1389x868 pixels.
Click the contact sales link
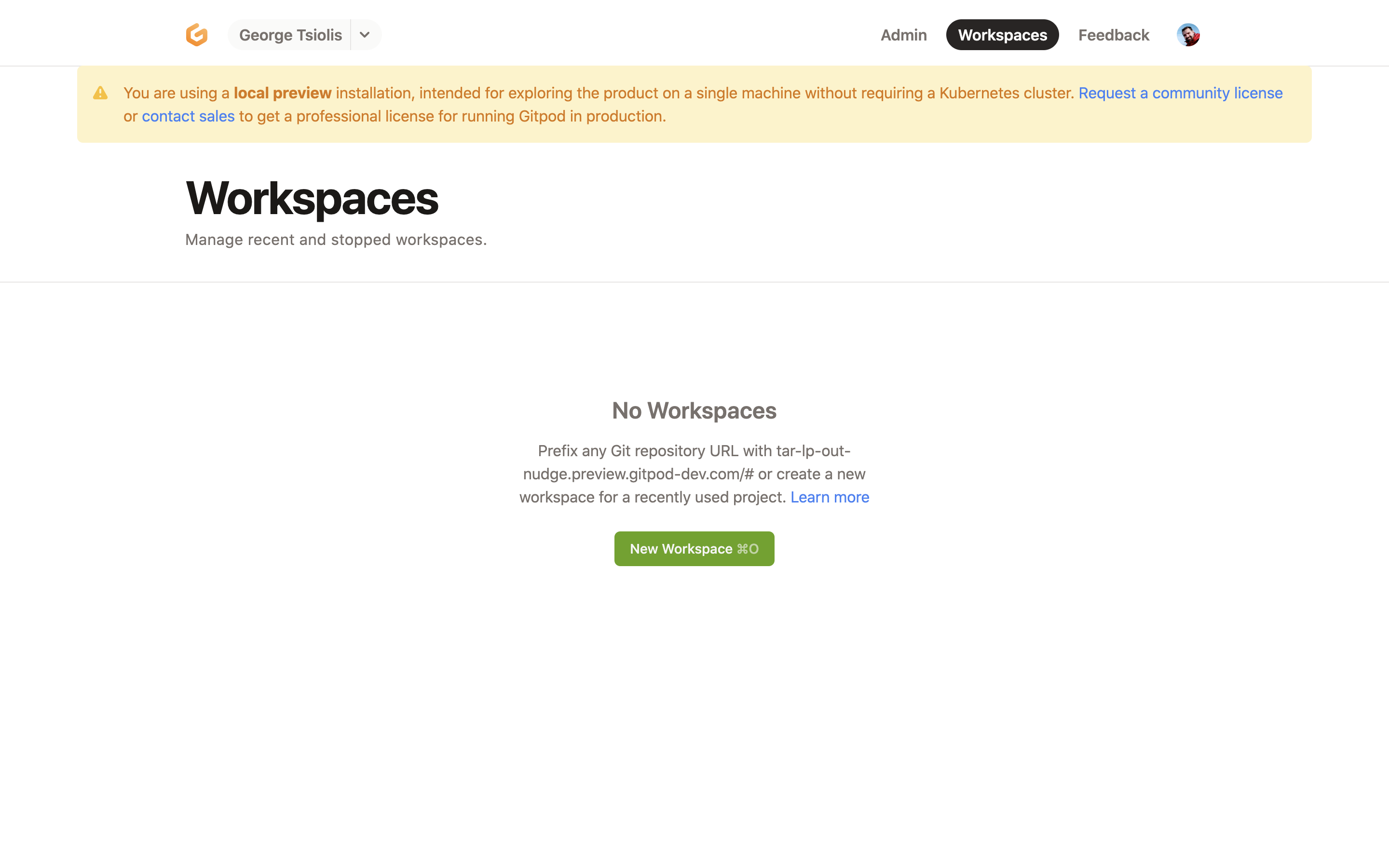(x=188, y=117)
